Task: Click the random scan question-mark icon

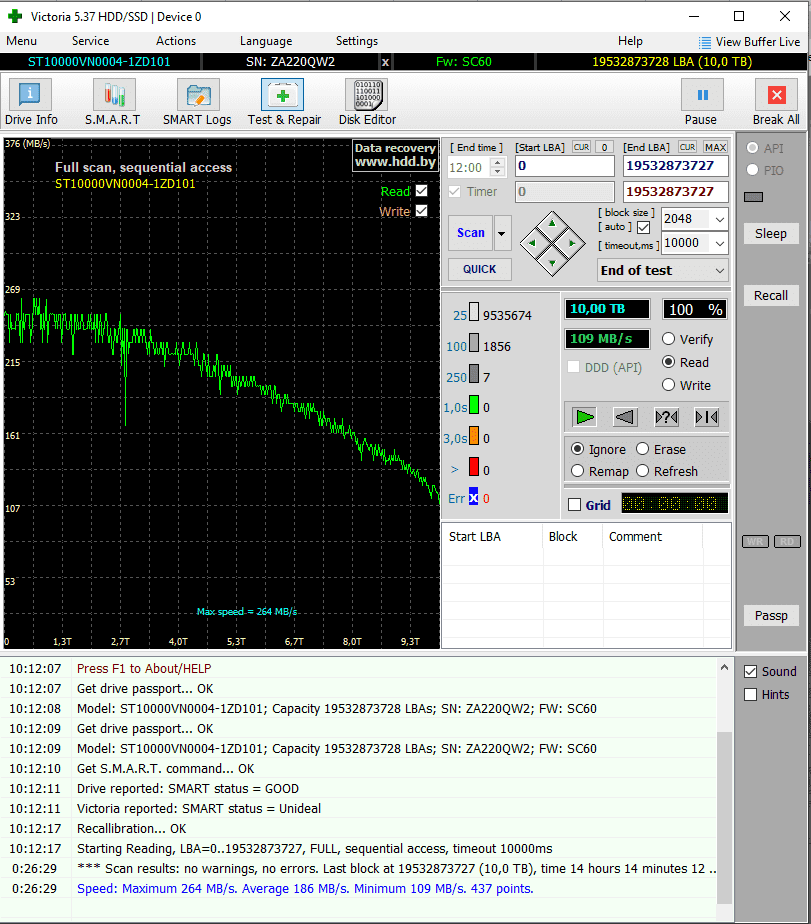Action: [x=666, y=417]
